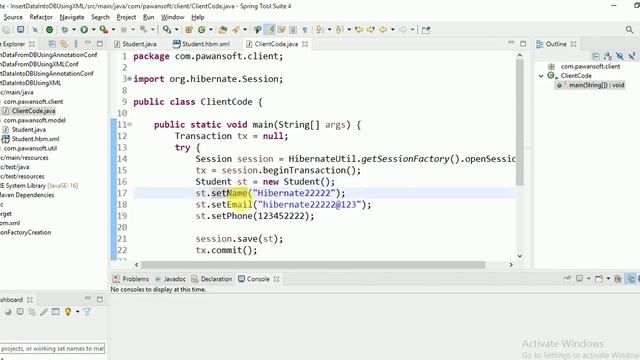Image resolution: width=640 pixels, height=360 pixels.
Task: Open the Refactor menu
Action: pyautogui.click(x=41, y=17)
